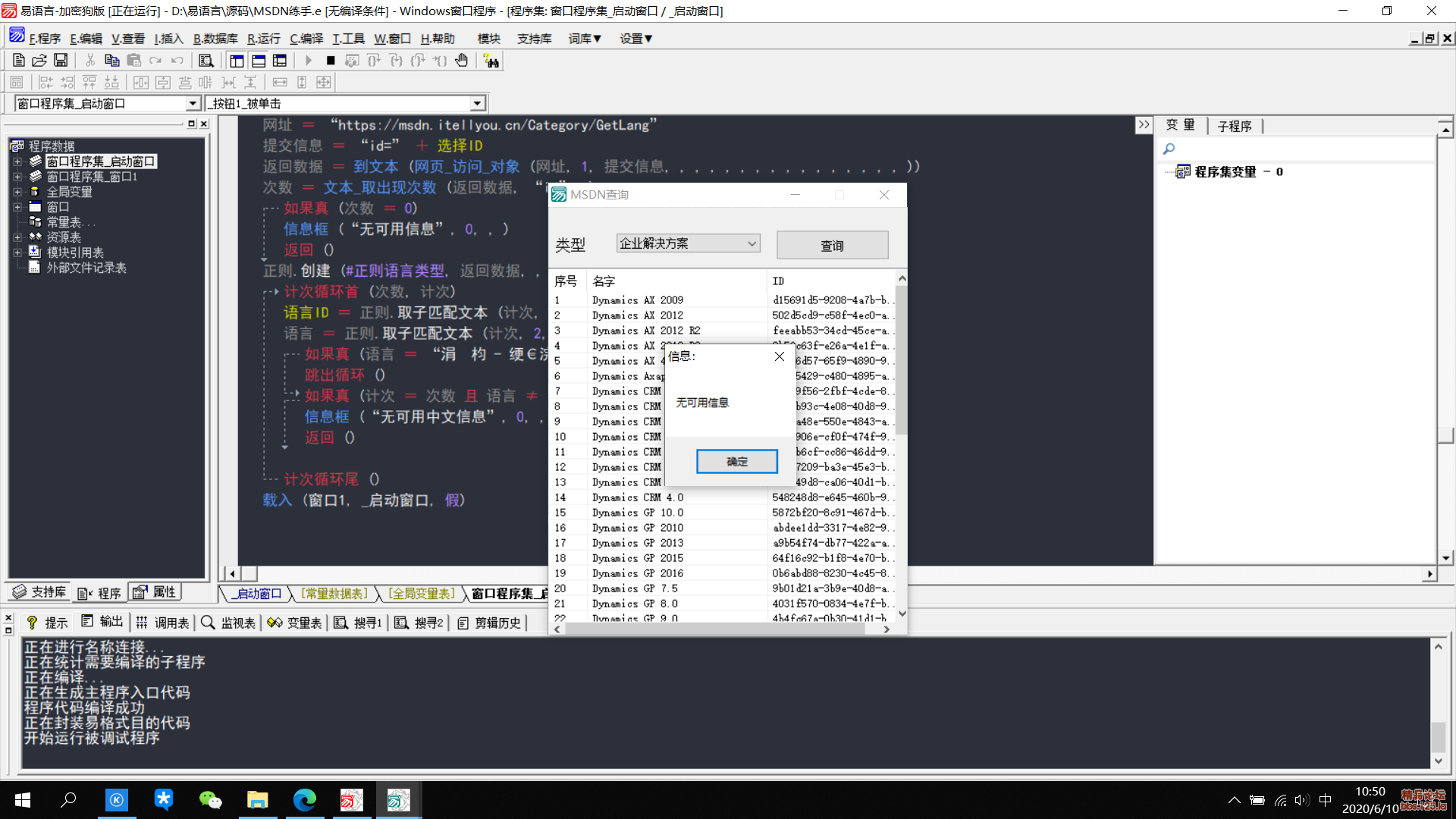Switch to the 搜寻1 tab
Image resolution: width=1456 pixels, height=819 pixels.
359,623
